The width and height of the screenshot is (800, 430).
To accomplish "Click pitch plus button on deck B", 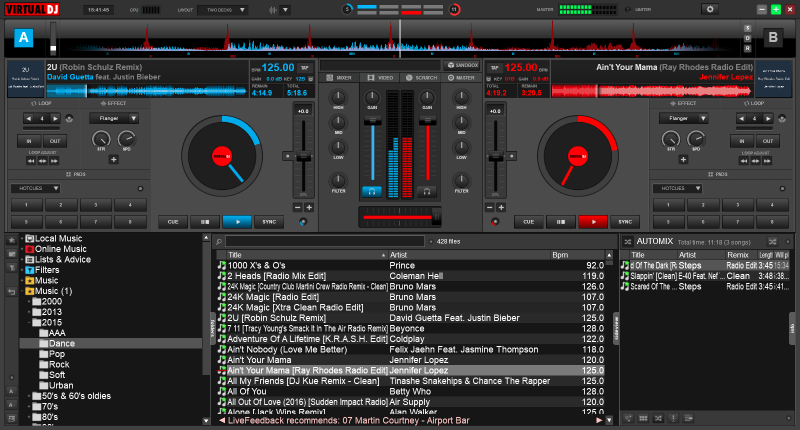I will pyautogui.click(x=501, y=207).
